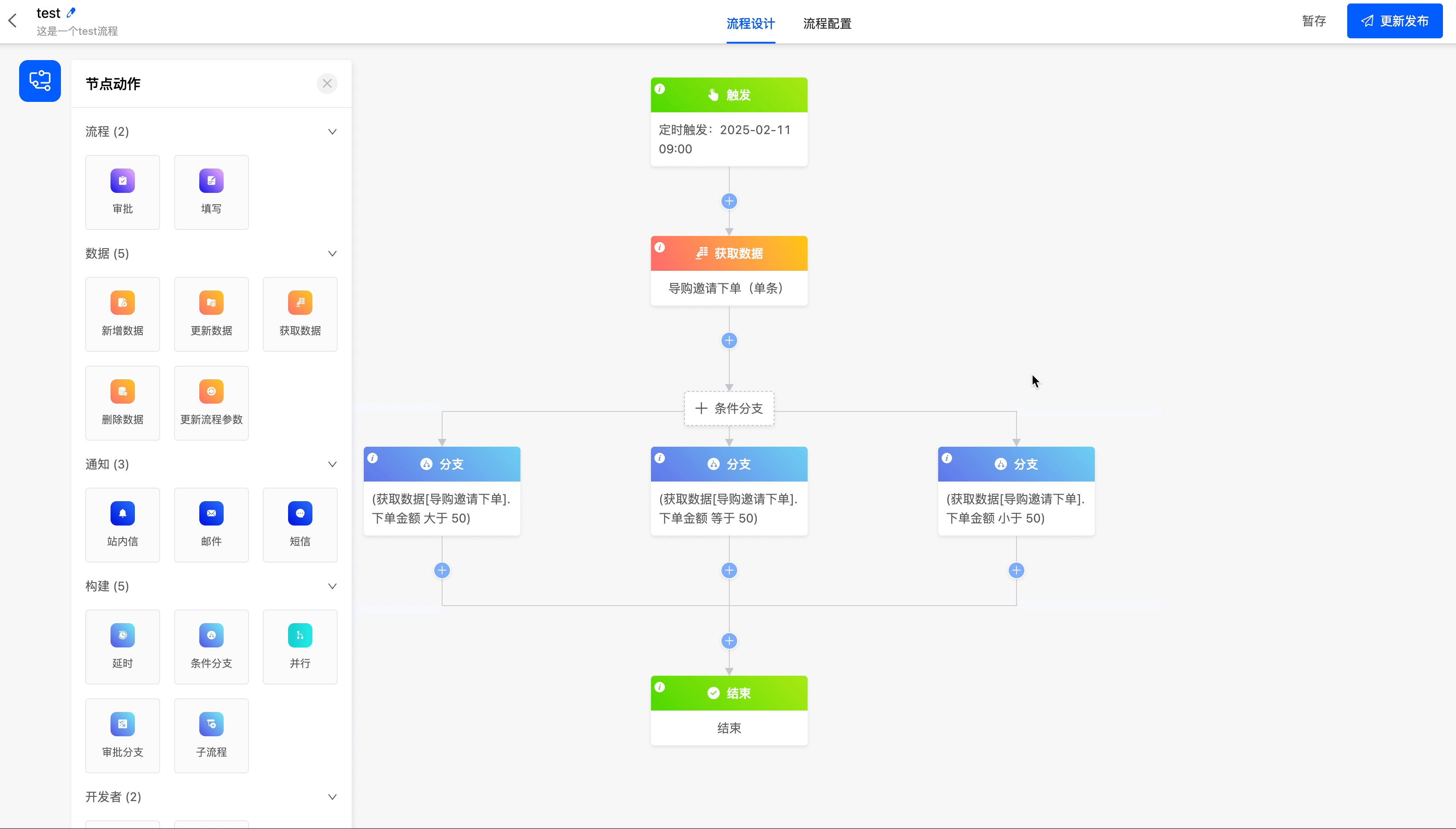This screenshot has width=1456, height=829.
Task: Click the 暂存 save draft button
Action: coord(1314,21)
